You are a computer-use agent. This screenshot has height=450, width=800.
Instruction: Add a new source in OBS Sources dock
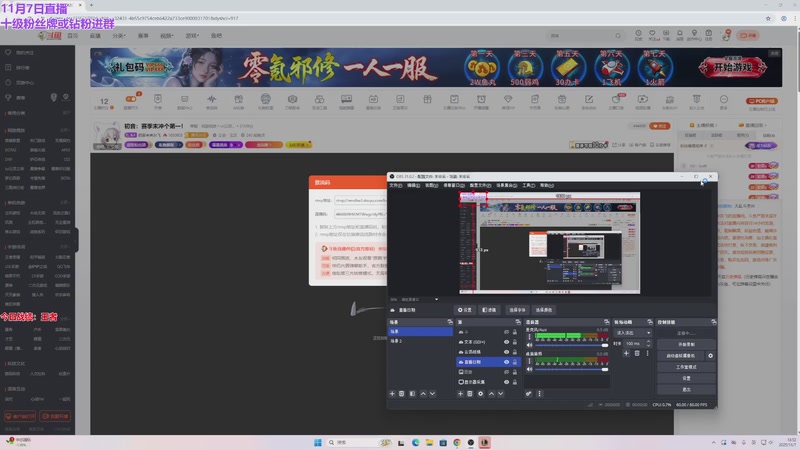pos(460,394)
